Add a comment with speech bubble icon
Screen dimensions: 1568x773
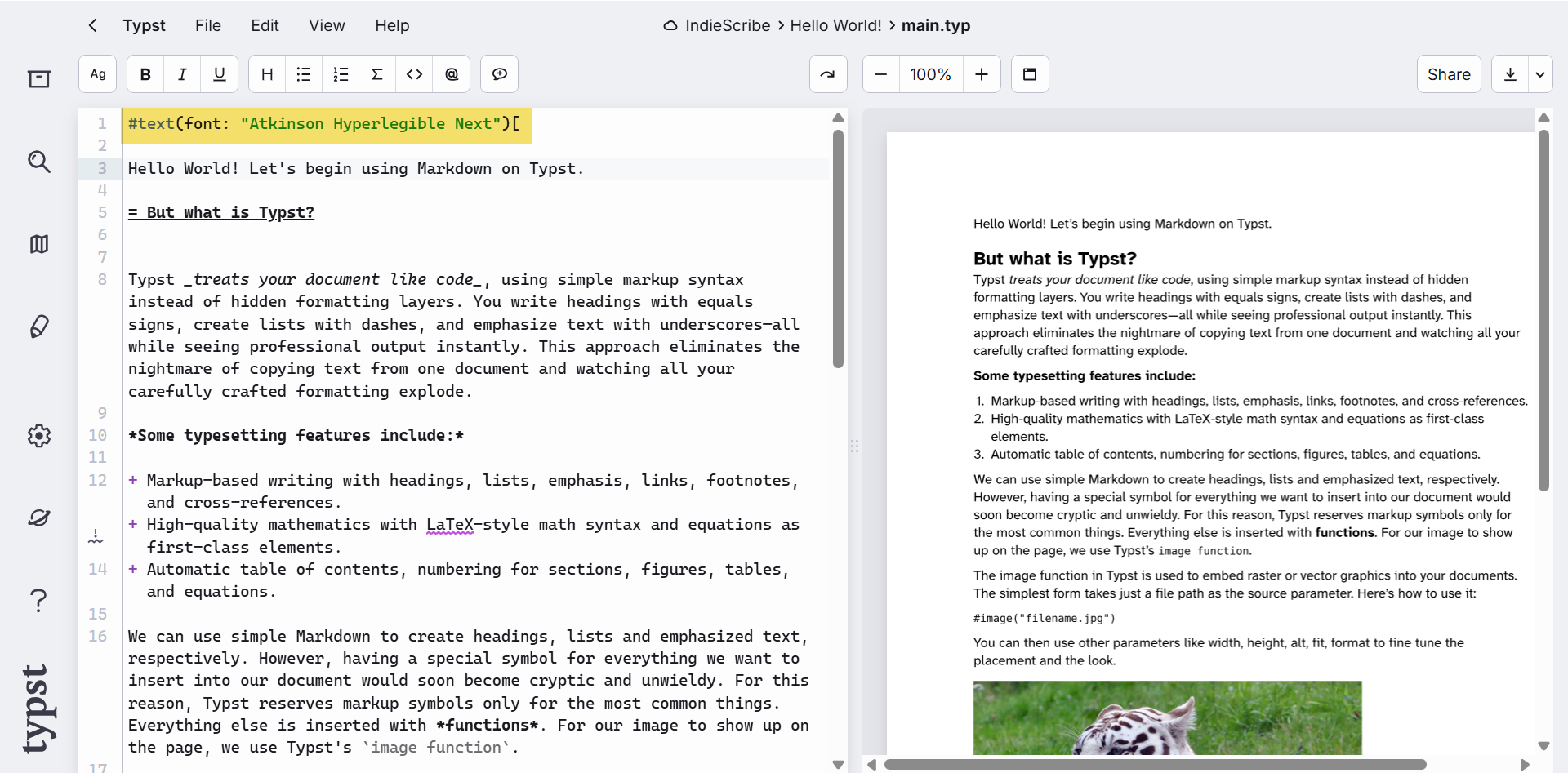click(499, 74)
